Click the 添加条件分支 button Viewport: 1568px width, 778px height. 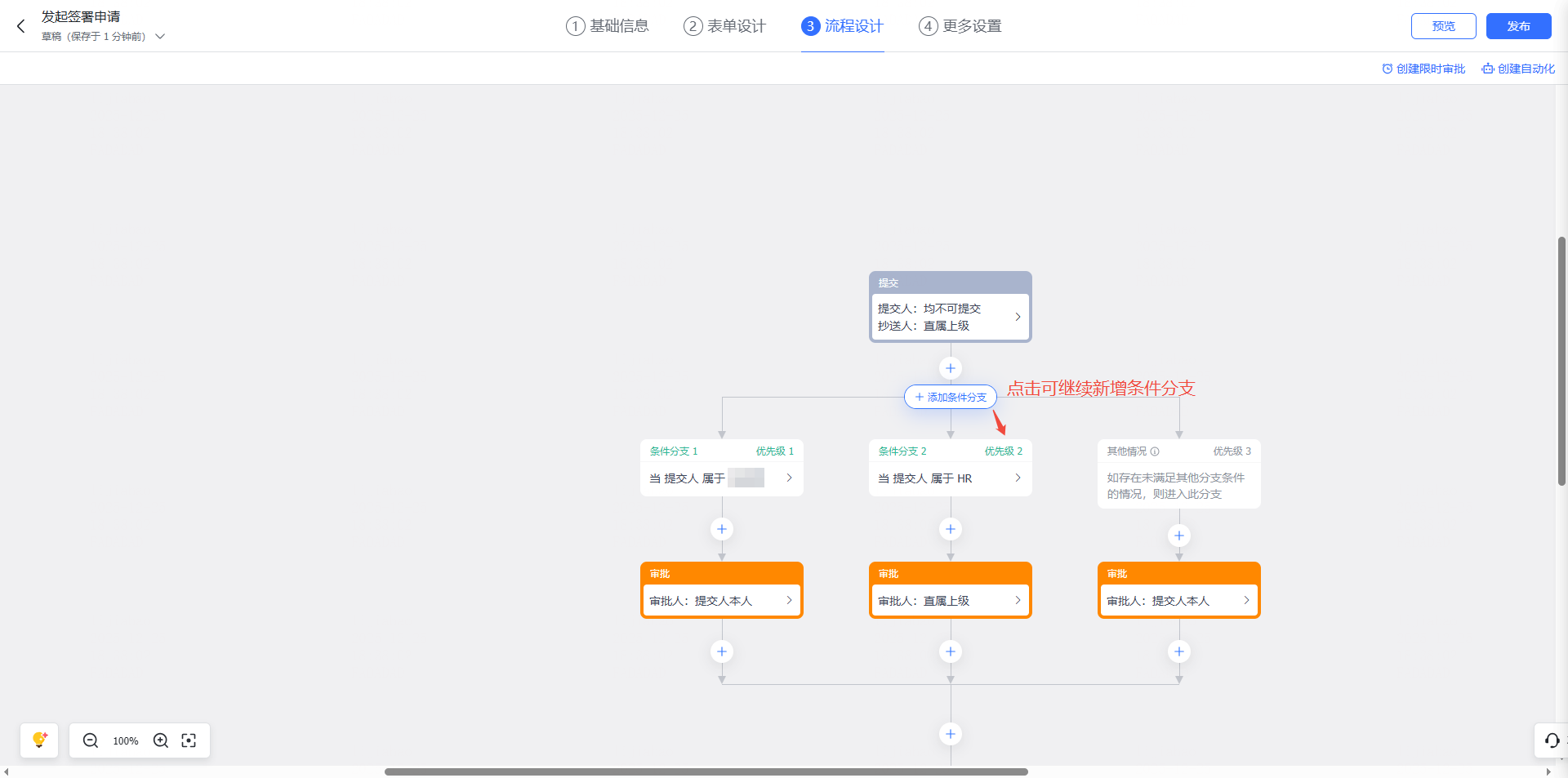pyautogui.click(x=950, y=398)
